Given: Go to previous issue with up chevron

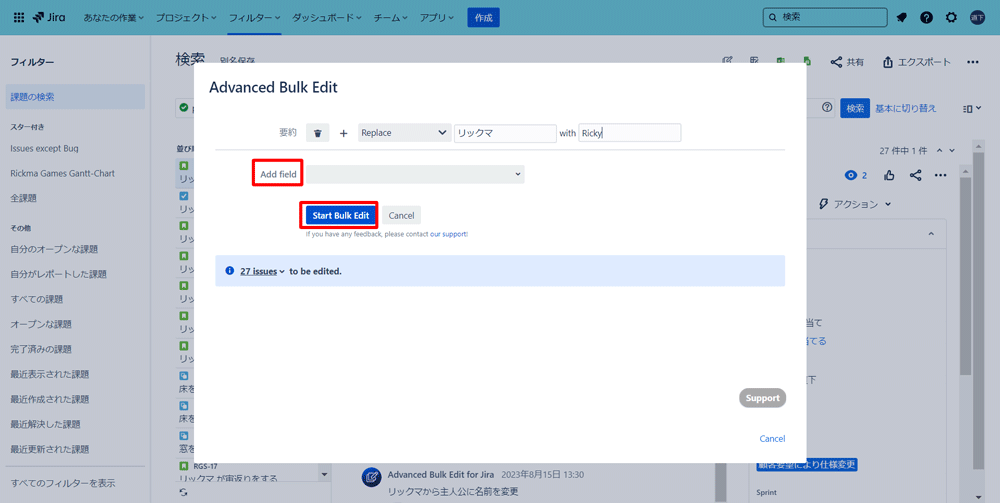Looking at the screenshot, I should (939, 150).
